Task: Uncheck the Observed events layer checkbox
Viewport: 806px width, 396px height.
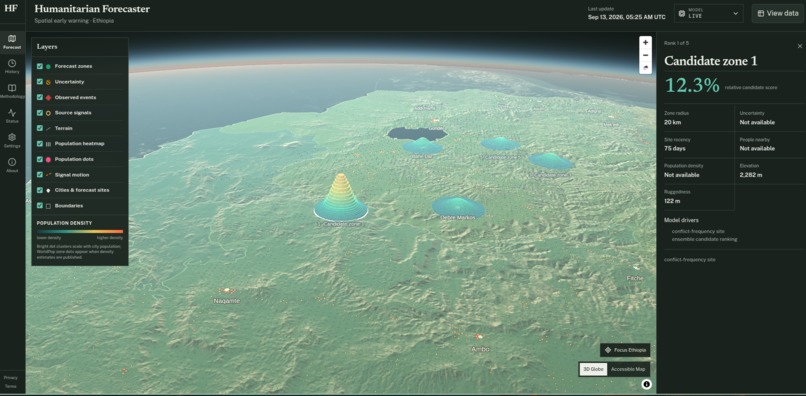Action: 40,97
